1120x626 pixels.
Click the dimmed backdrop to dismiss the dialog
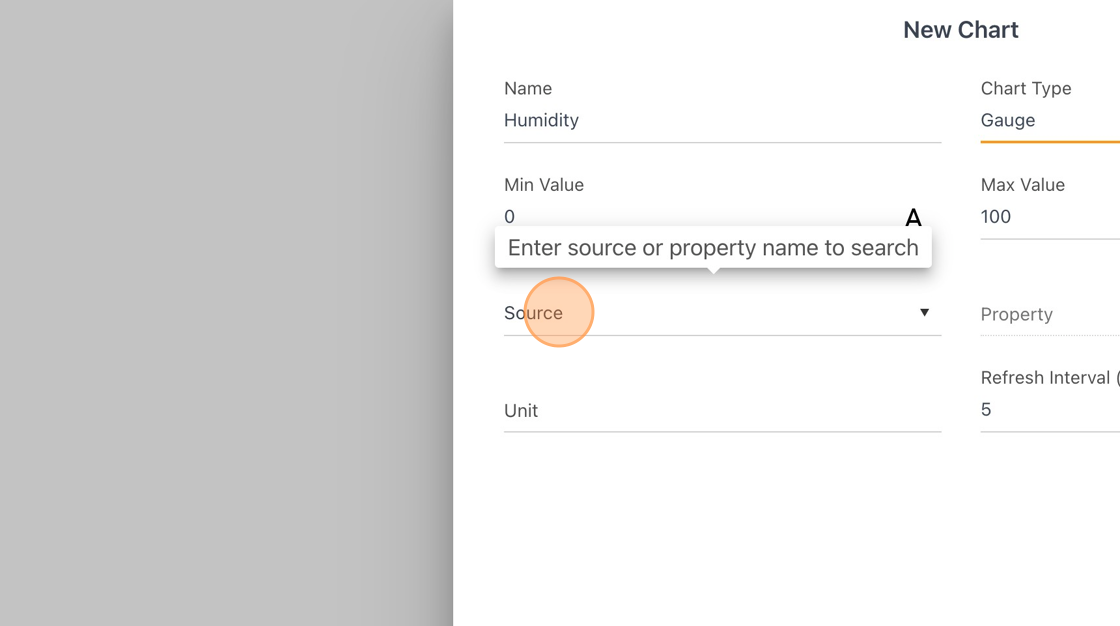pyautogui.click(x=226, y=313)
